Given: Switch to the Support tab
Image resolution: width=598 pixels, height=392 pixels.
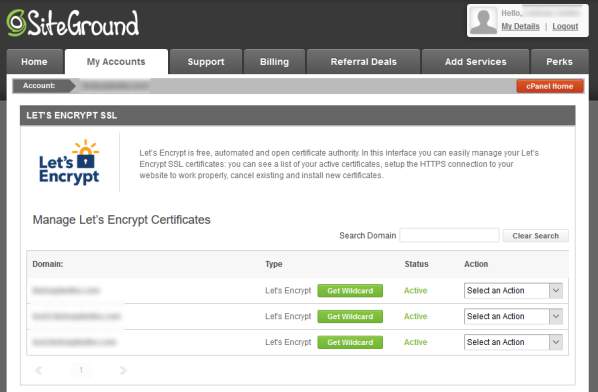Looking at the screenshot, I should pos(206,62).
